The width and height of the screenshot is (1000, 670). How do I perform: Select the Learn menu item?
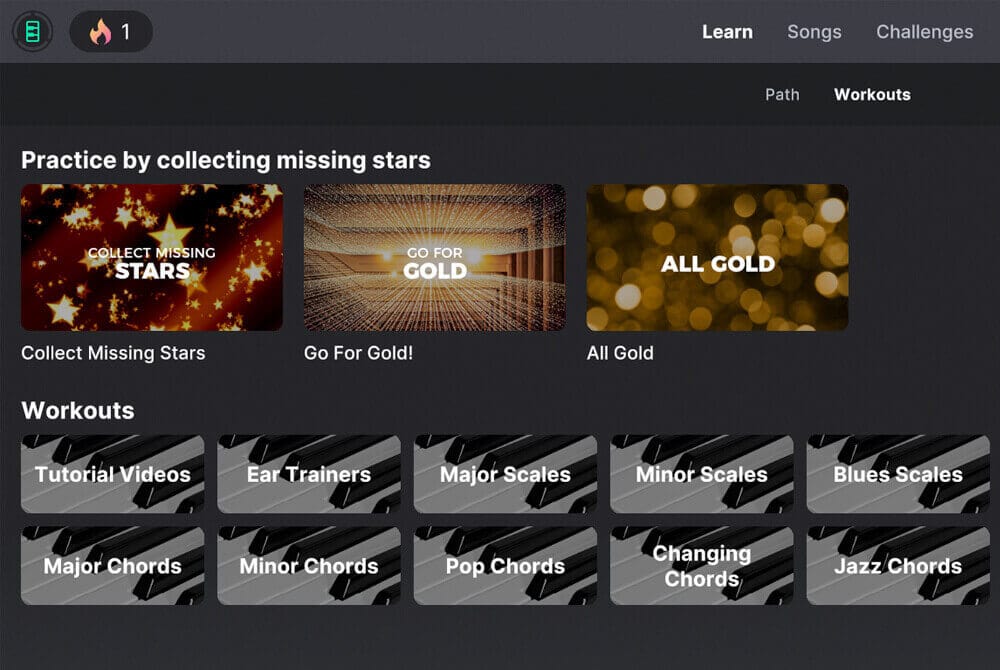[x=728, y=31]
